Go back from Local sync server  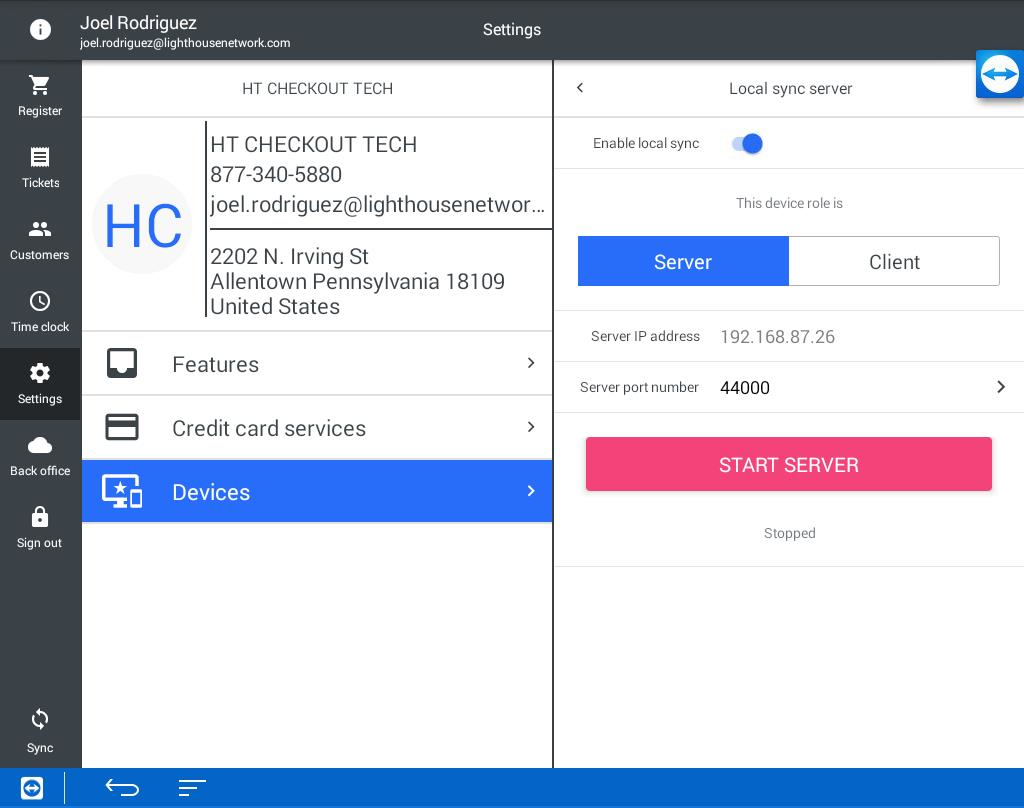click(580, 88)
